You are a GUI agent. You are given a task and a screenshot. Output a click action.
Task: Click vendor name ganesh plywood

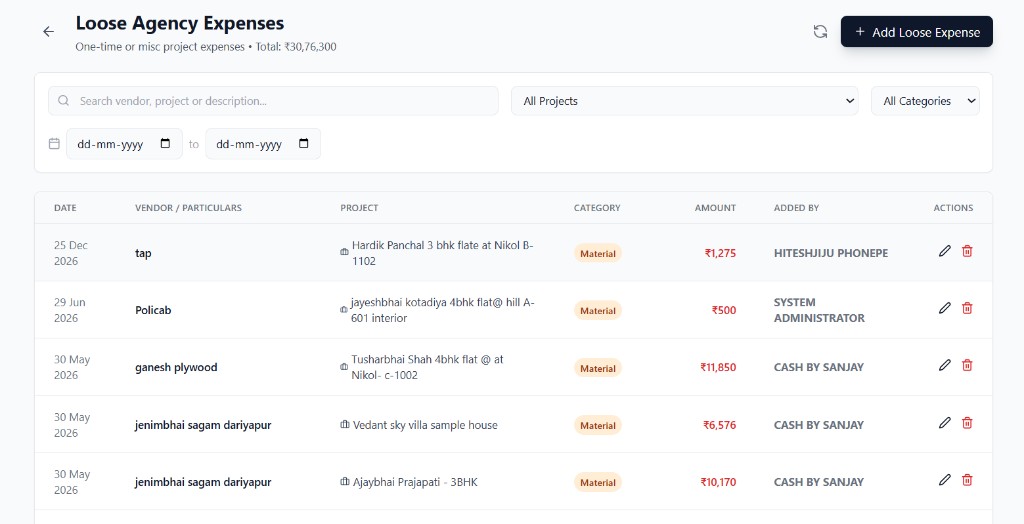tap(176, 367)
